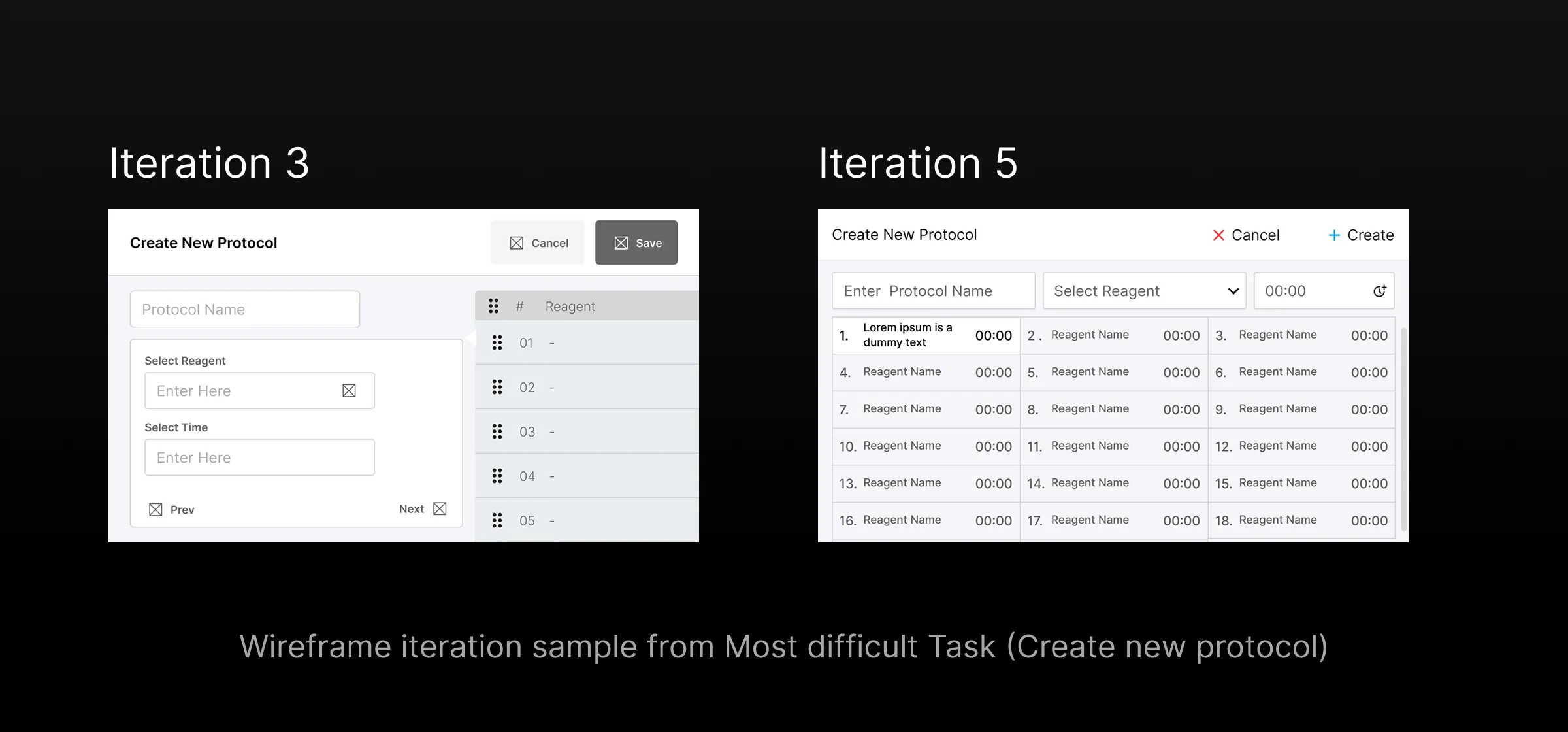Image resolution: width=1568 pixels, height=732 pixels.
Task: Click the Enter Protocol Name field
Action: [934, 291]
